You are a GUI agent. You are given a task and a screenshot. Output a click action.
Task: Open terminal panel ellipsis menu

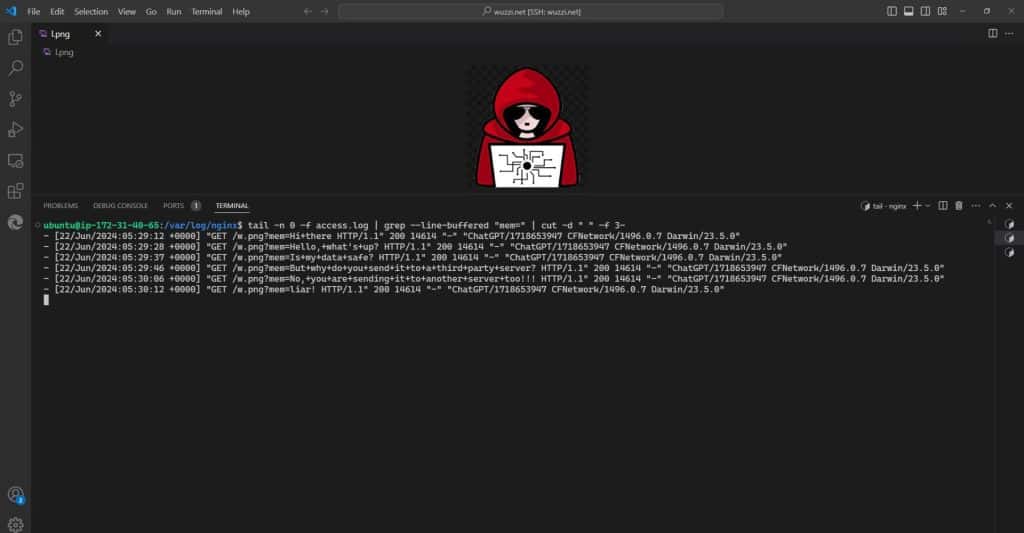(x=976, y=206)
